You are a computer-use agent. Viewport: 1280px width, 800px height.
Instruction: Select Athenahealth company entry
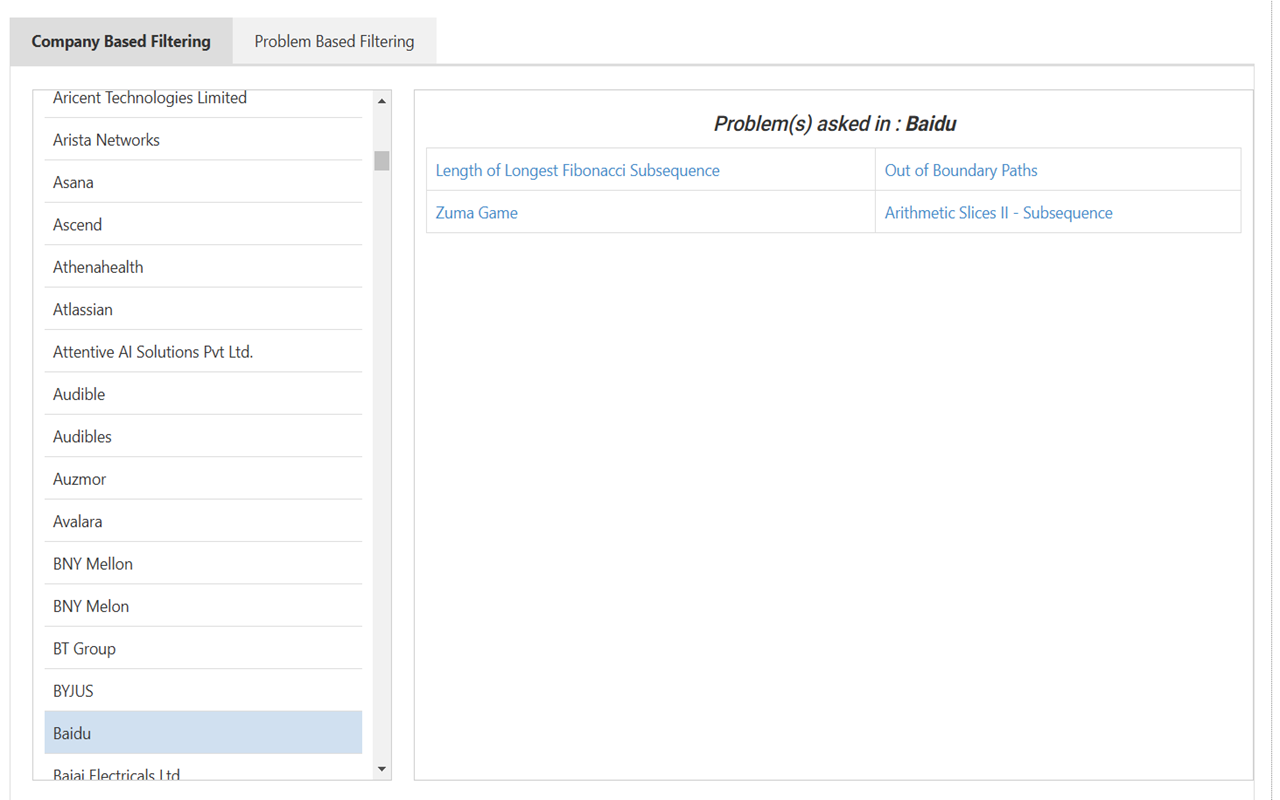click(98, 267)
